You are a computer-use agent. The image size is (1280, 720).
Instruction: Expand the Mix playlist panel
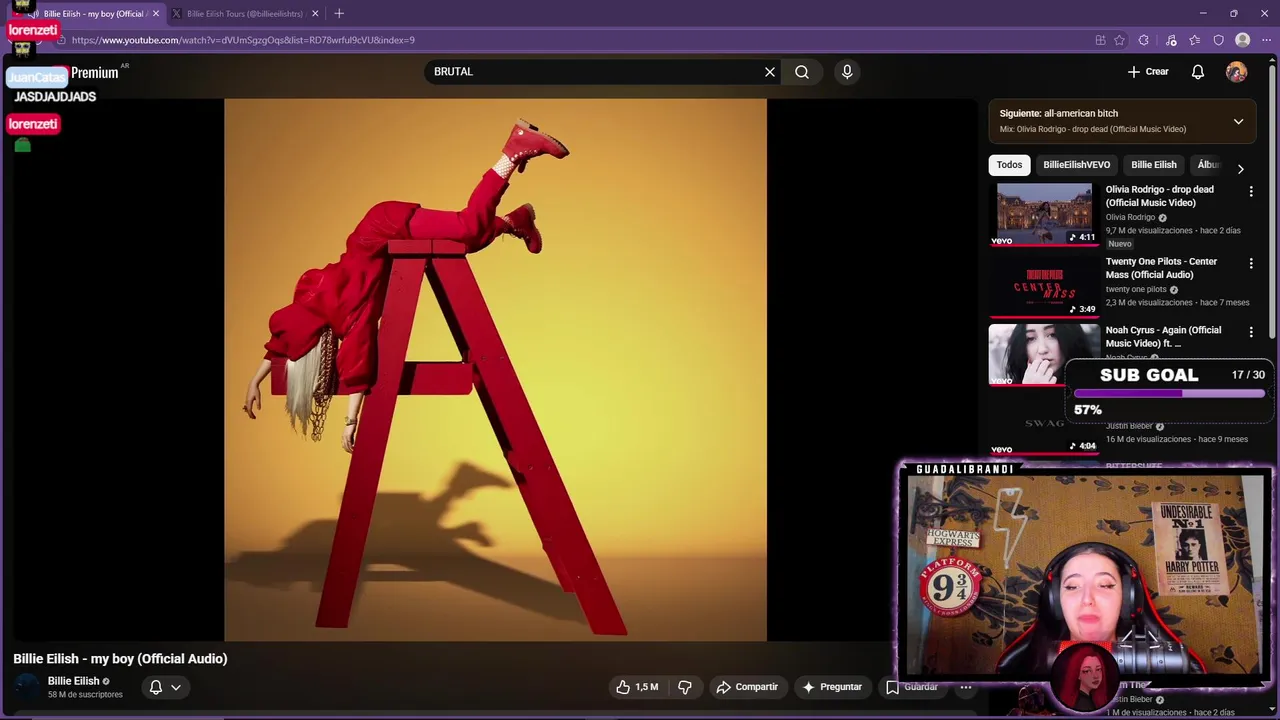[1238, 122]
